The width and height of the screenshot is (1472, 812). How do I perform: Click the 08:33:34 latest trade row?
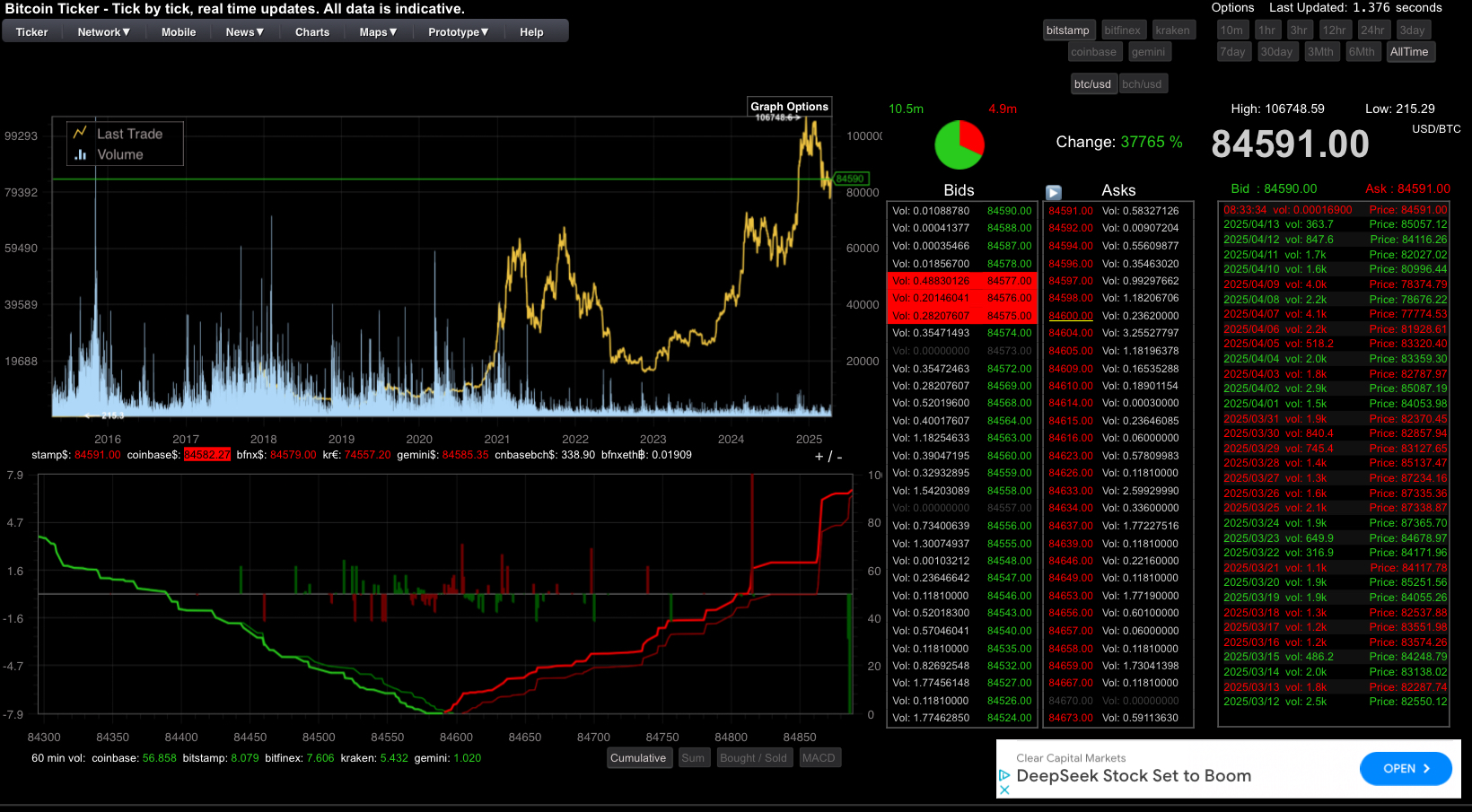1335,210
